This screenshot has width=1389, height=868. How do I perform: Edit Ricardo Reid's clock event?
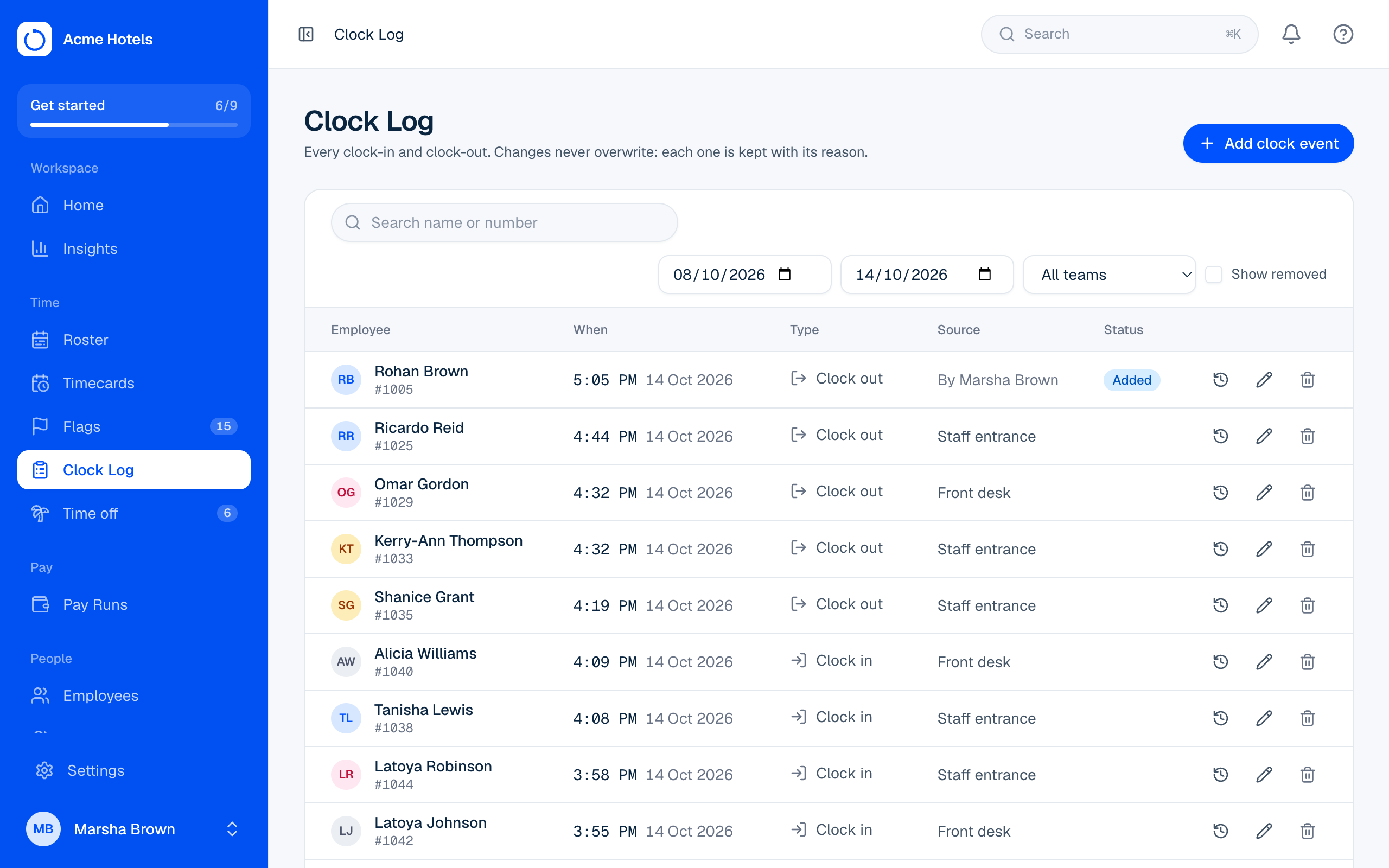[x=1264, y=436]
